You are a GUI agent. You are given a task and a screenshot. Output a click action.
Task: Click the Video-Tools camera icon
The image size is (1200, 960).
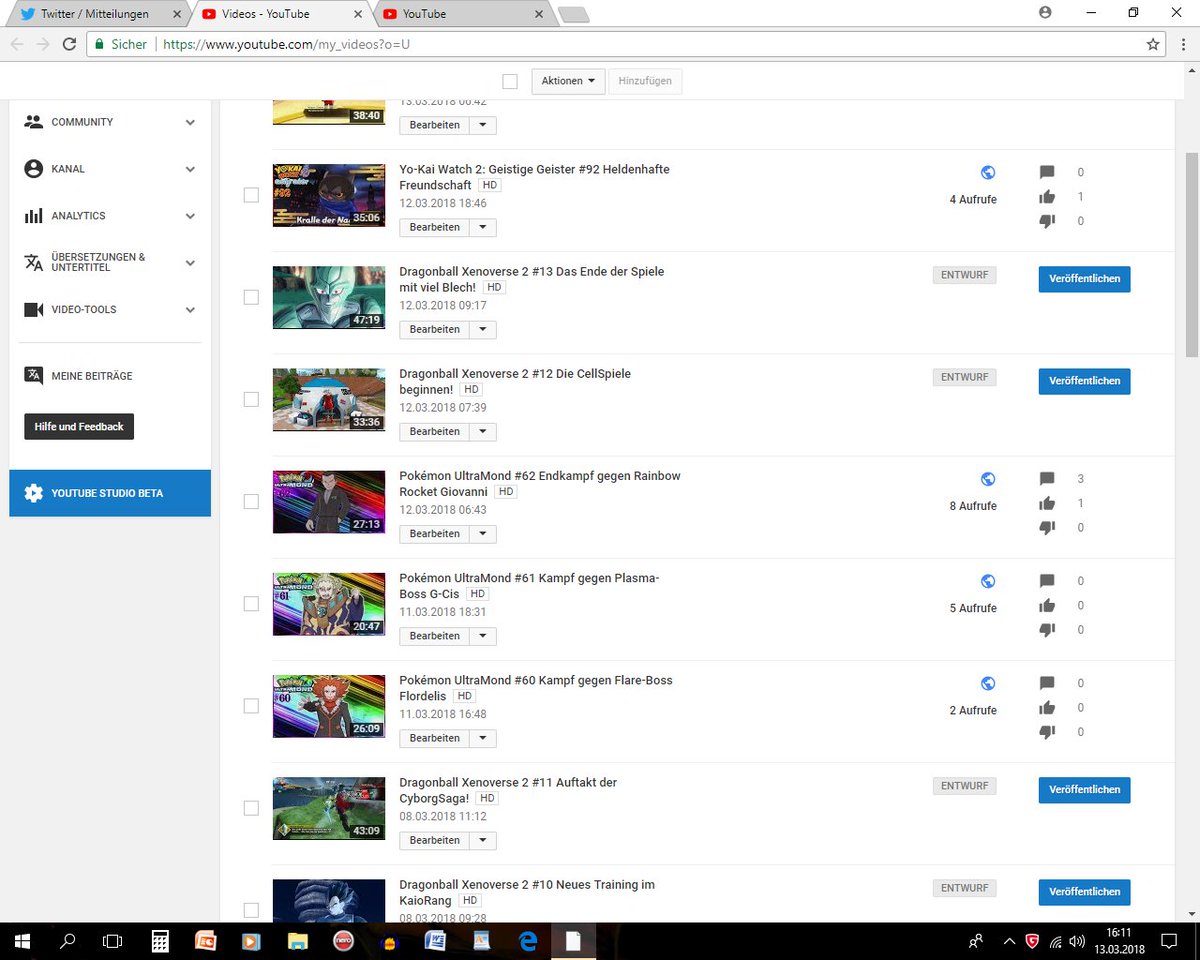(34, 310)
